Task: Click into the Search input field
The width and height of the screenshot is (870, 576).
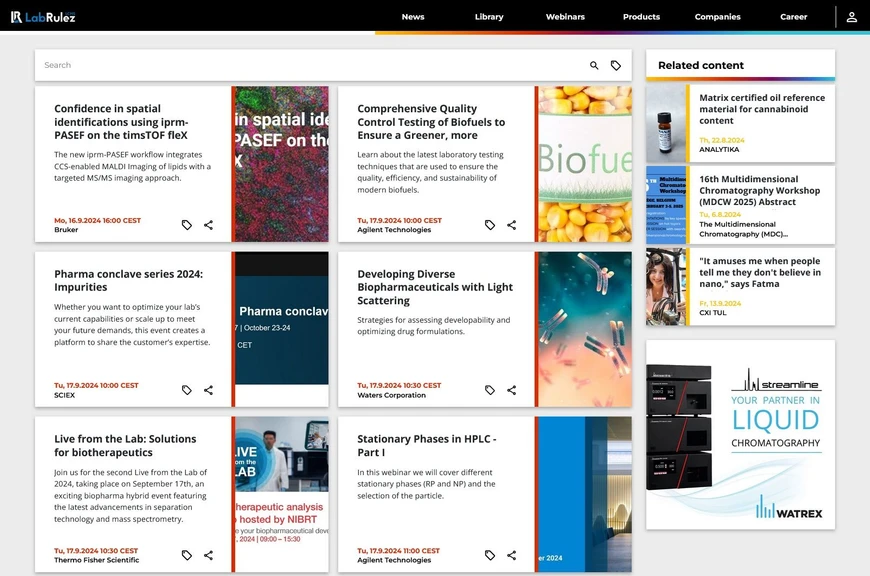Action: [300, 65]
